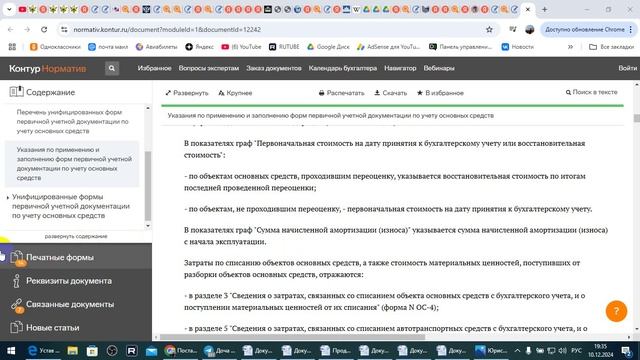
Task: Open почта маил bookmark
Action: coord(108,47)
